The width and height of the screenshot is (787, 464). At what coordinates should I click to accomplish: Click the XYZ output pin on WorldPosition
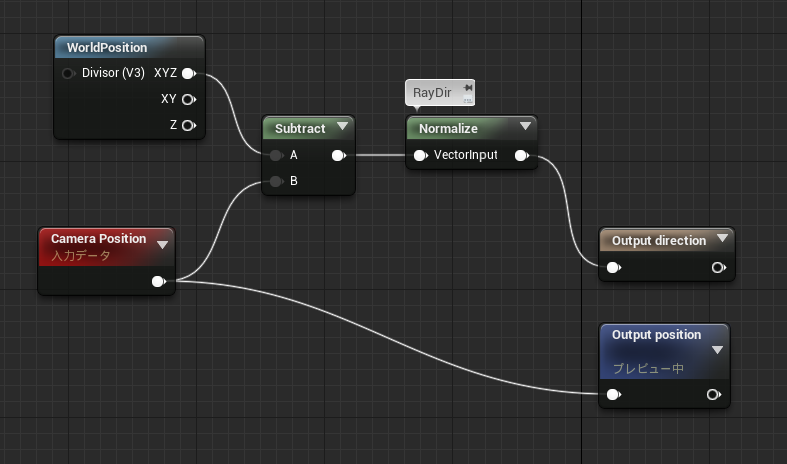(189, 73)
